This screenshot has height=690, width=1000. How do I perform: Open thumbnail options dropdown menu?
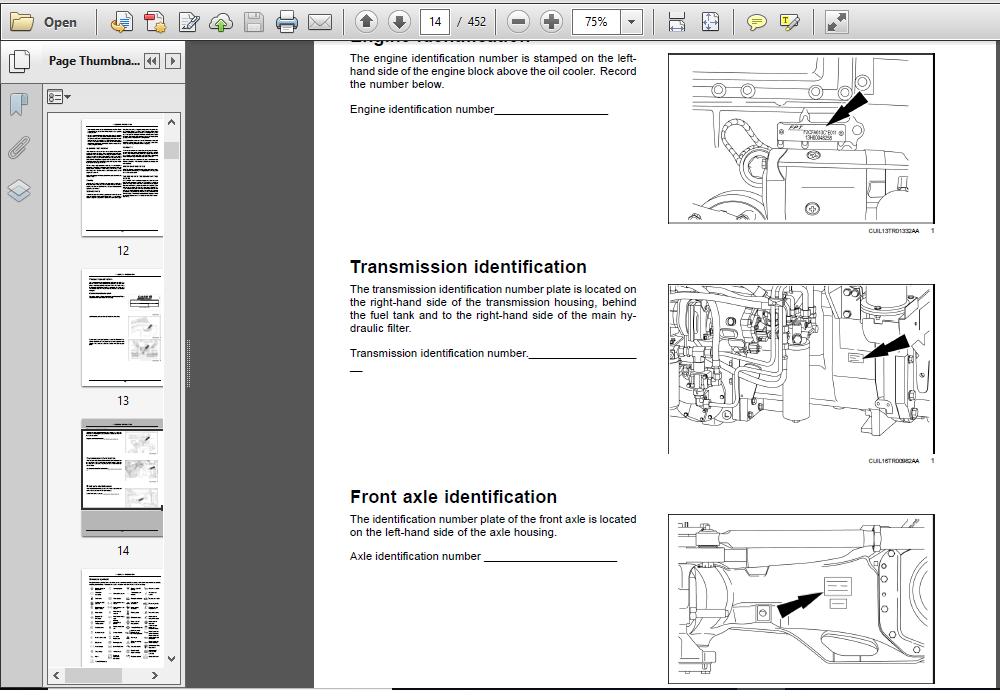[58, 98]
